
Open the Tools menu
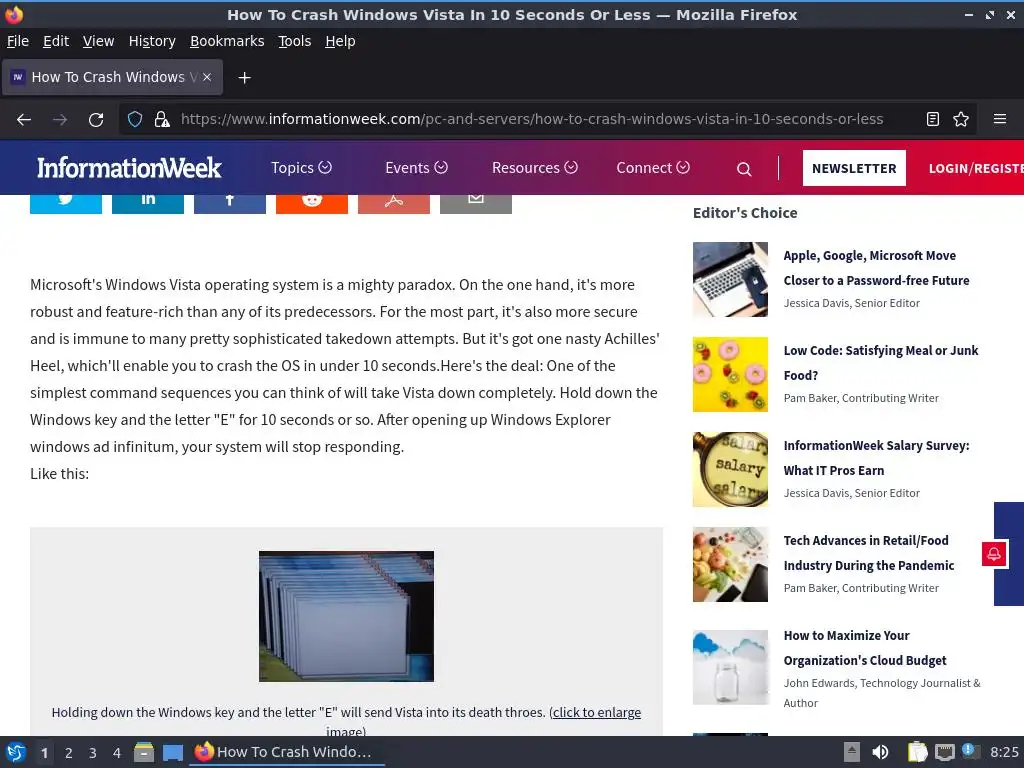(295, 41)
